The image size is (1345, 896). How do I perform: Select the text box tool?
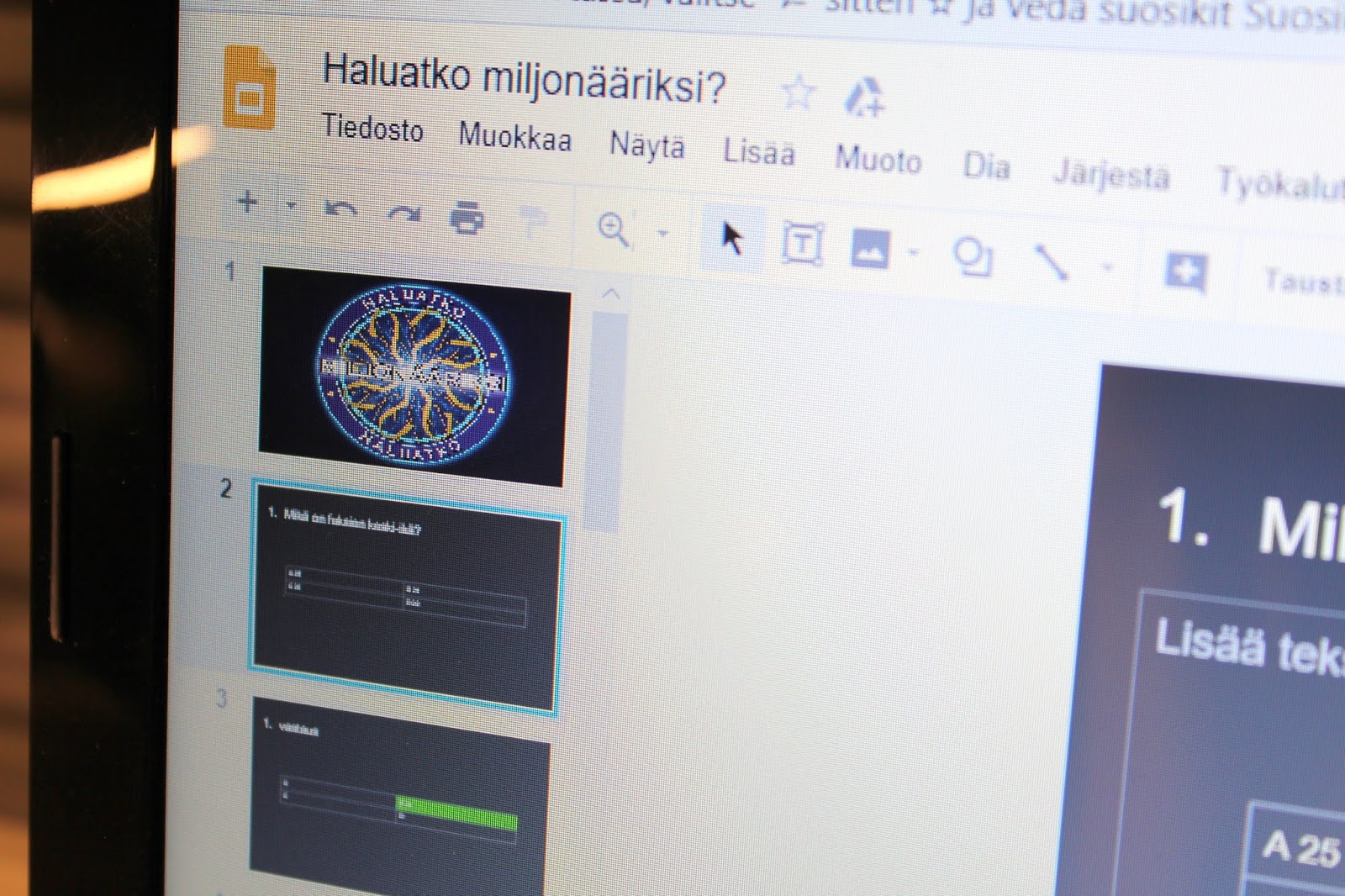pos(803,245)
